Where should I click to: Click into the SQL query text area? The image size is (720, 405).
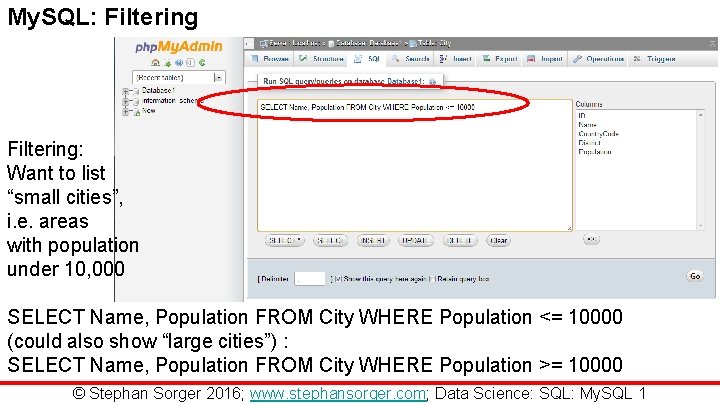pos(415,165)
